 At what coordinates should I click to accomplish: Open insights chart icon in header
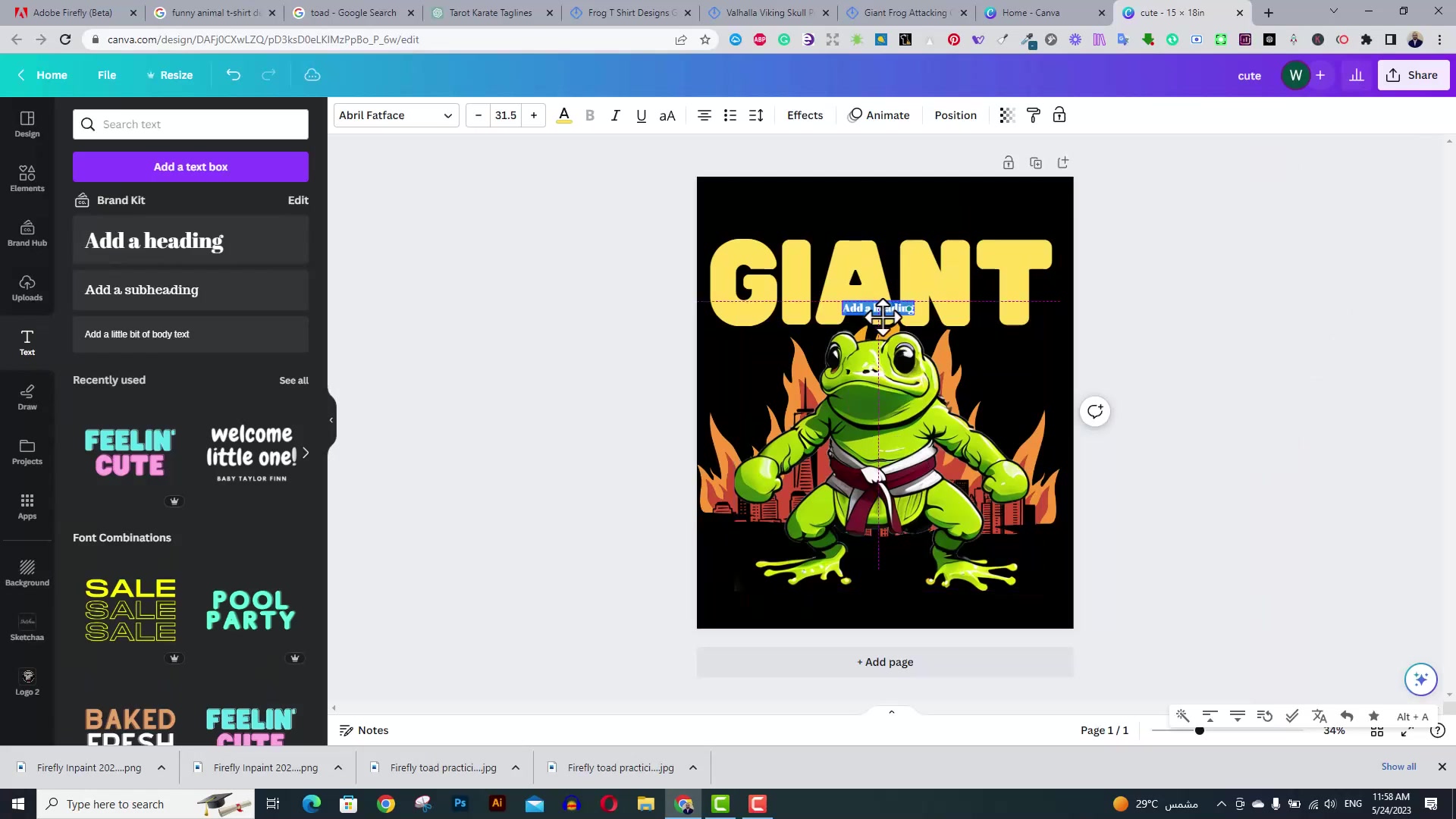click(x=1357, y=75)
